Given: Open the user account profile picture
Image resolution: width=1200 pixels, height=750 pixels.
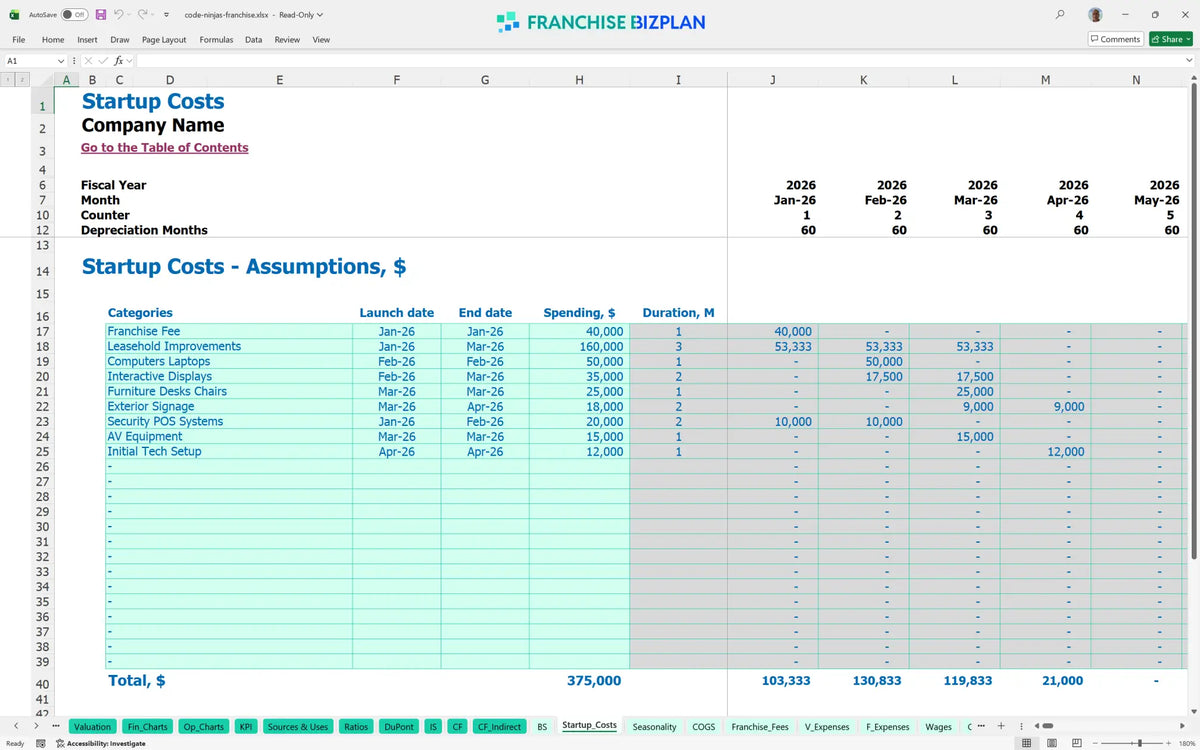Looking at the screenshot, I should pos(1096,15).
